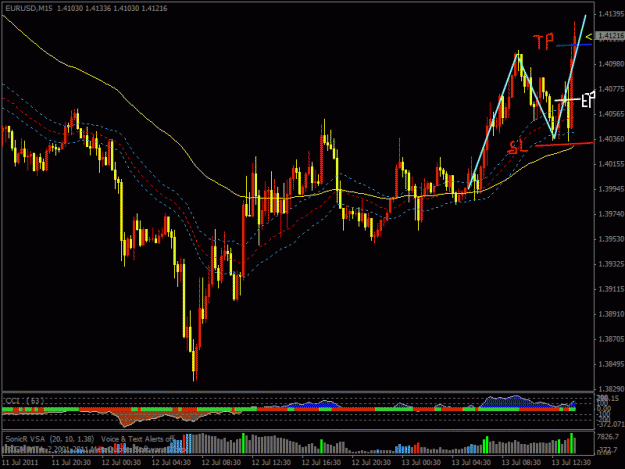The image size is (625, 469).
Task: Click the 12 Jul 12:30 time label
Action: click(271, 462)
